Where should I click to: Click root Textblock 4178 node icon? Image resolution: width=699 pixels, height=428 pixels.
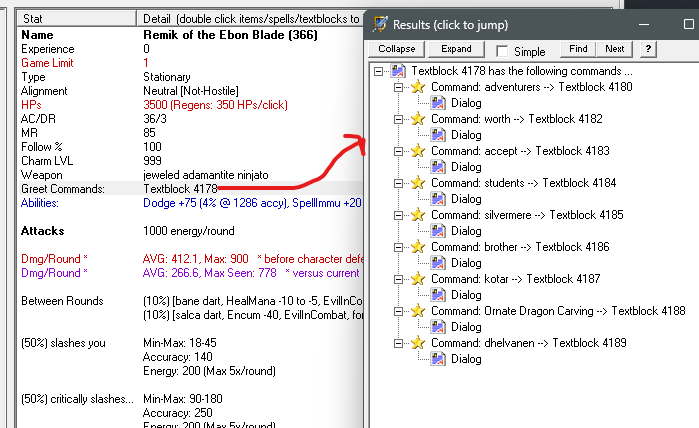click(398, 71)
